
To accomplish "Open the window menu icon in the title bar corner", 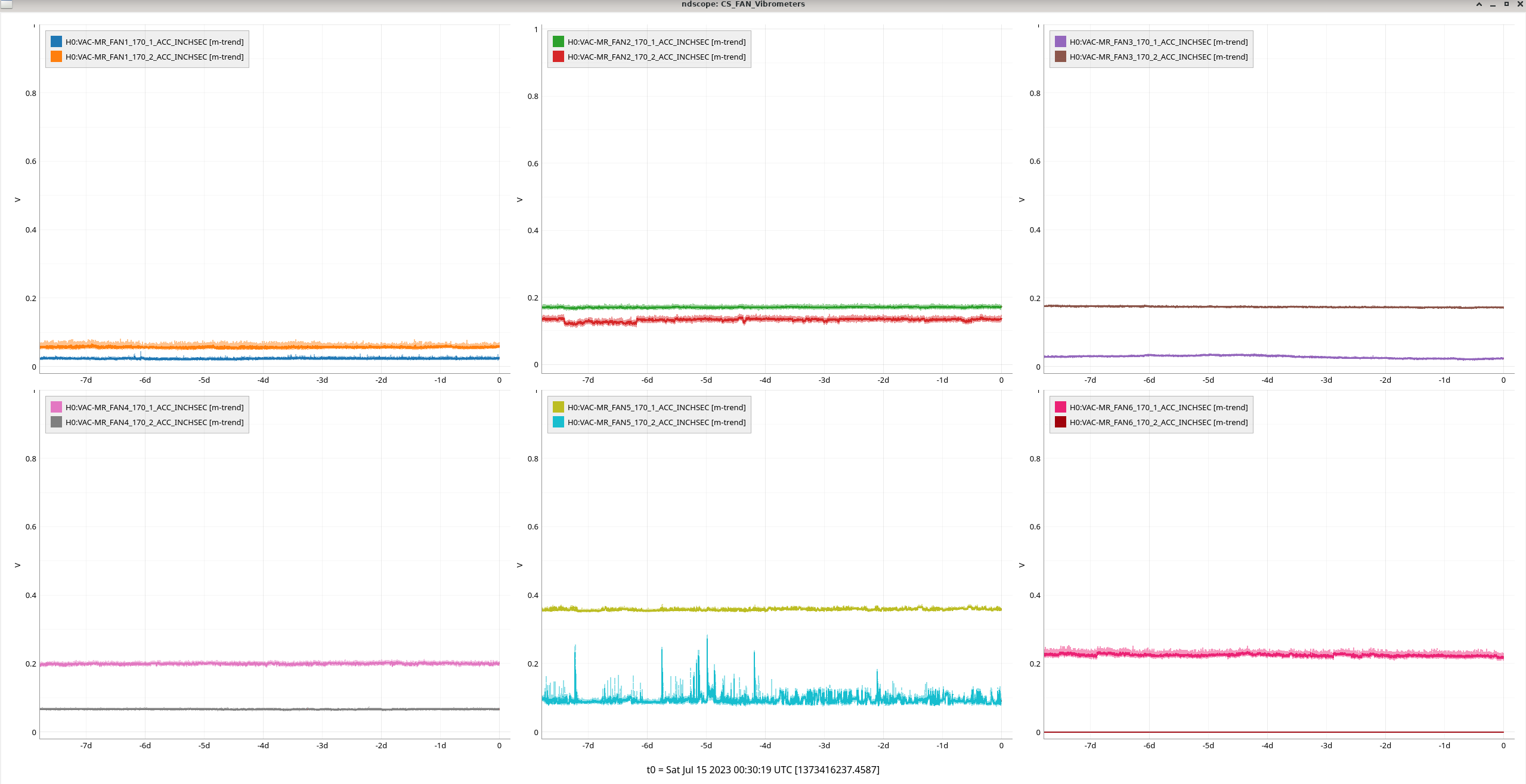I will (6, 4).
